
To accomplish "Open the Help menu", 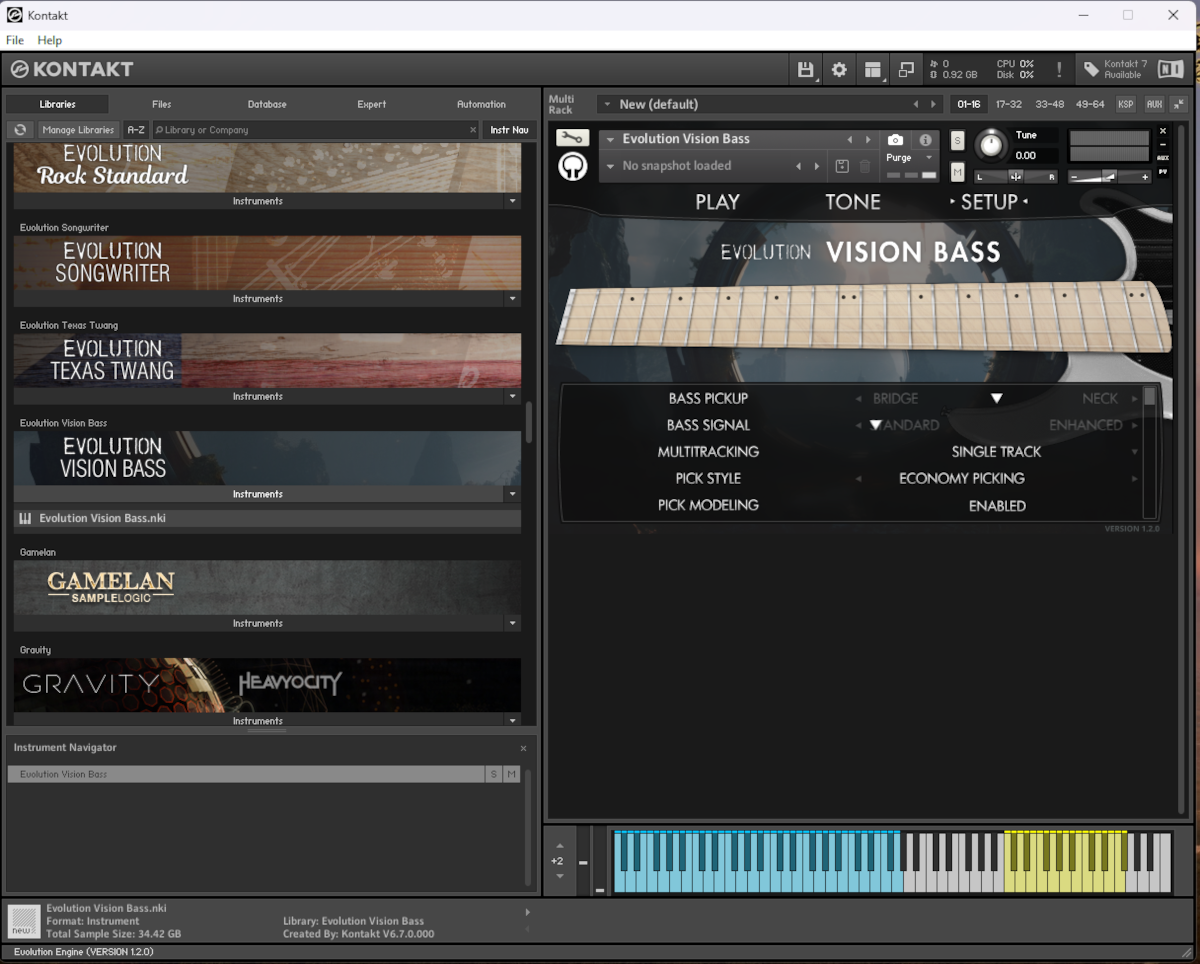I will (50, 40).
